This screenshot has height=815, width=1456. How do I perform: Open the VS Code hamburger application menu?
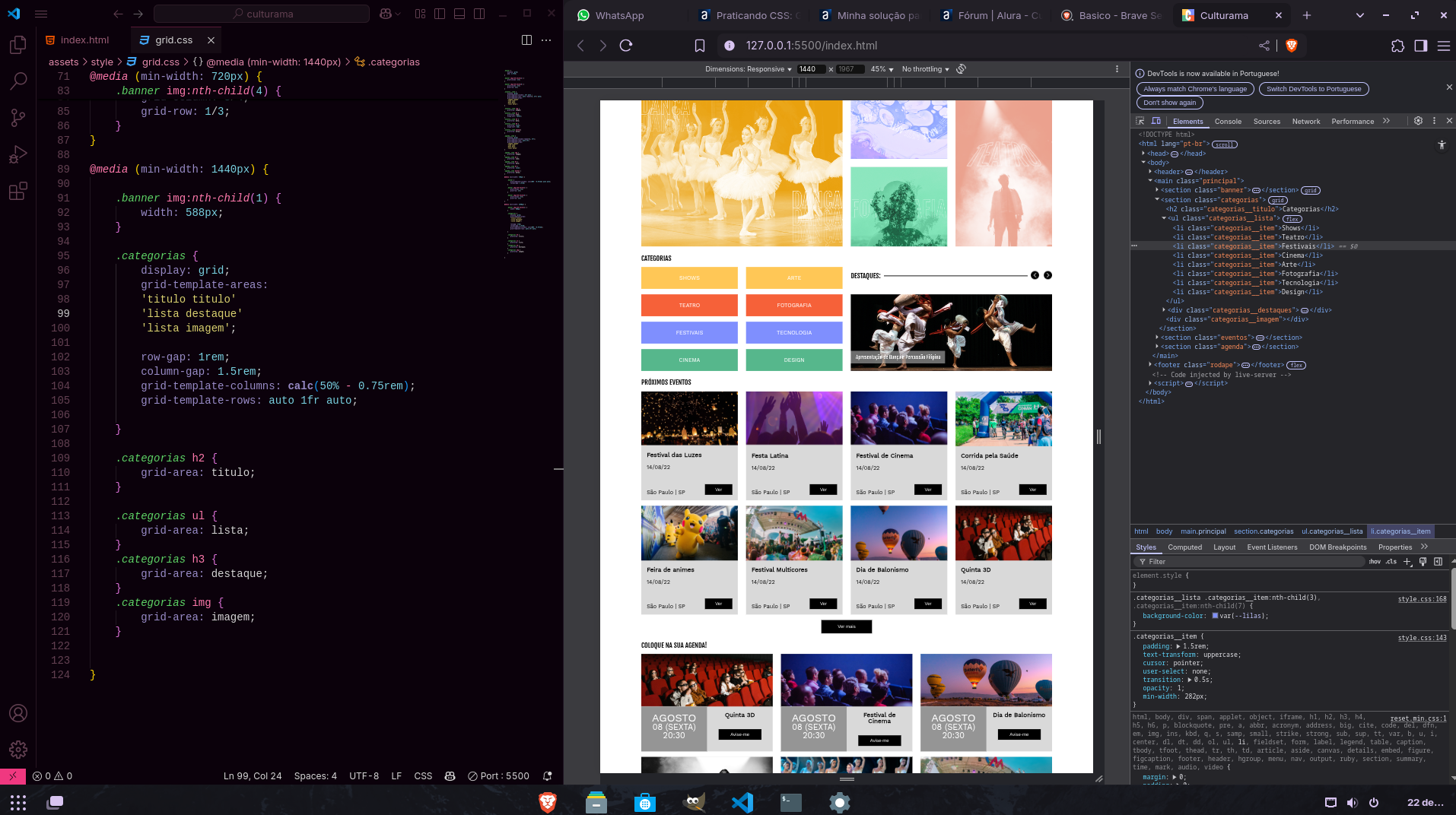[x=41, y=14]
